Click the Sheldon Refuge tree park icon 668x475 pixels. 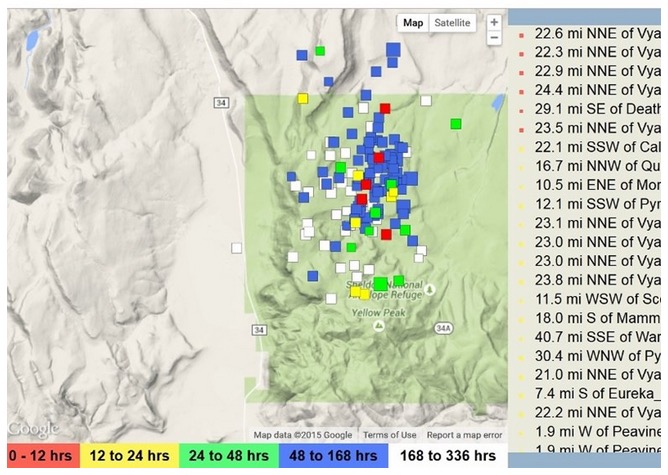(430, 290)
